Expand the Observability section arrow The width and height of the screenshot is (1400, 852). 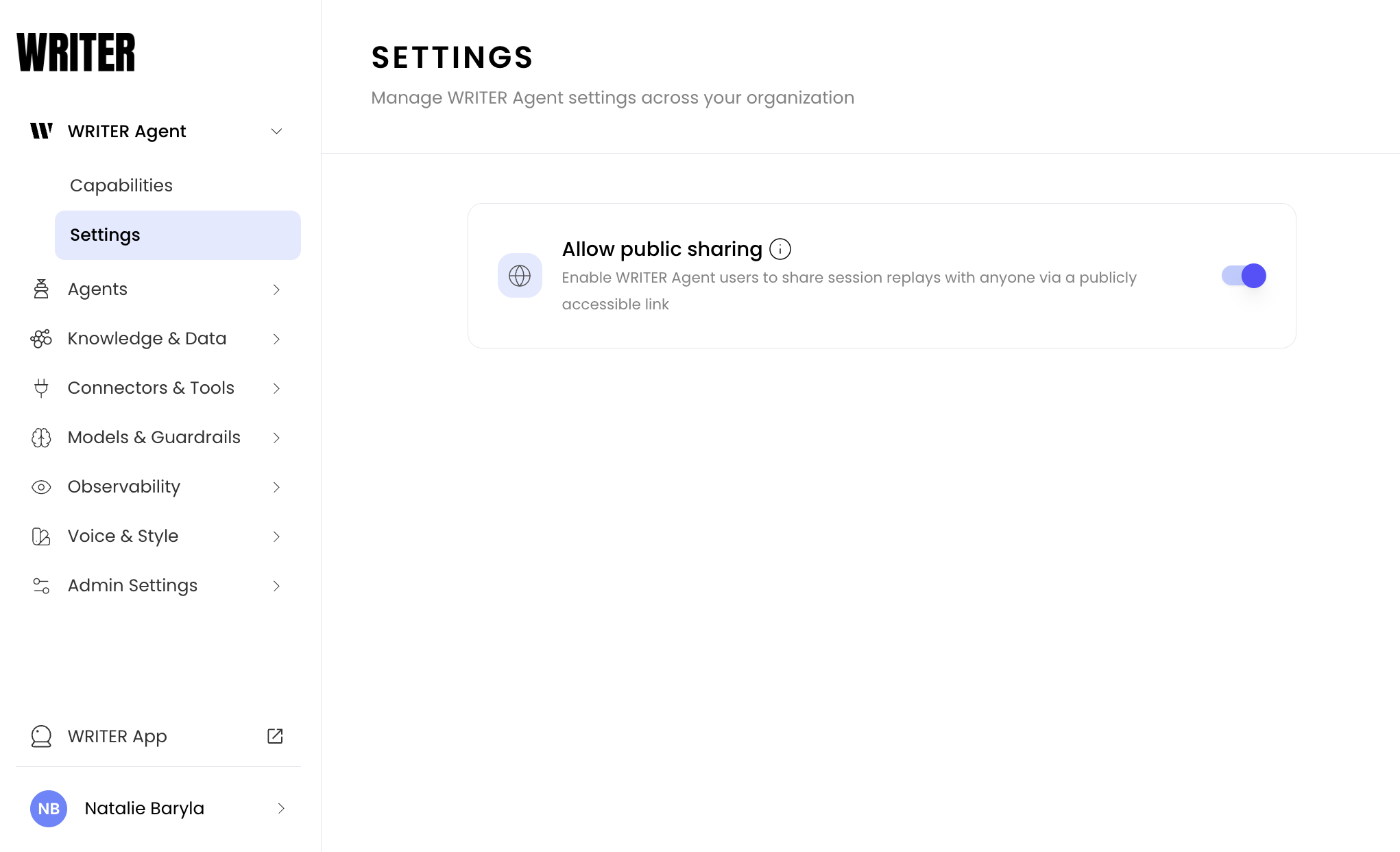(276, 487)
